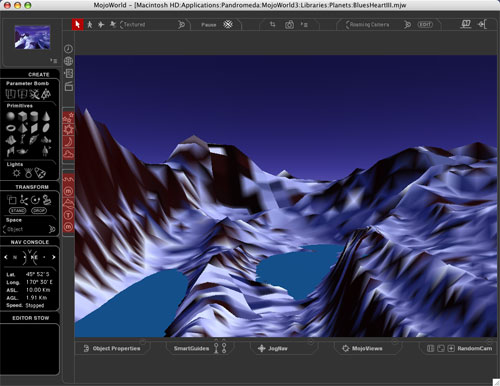
Task: Click the clock time icon
Action: 68,49
